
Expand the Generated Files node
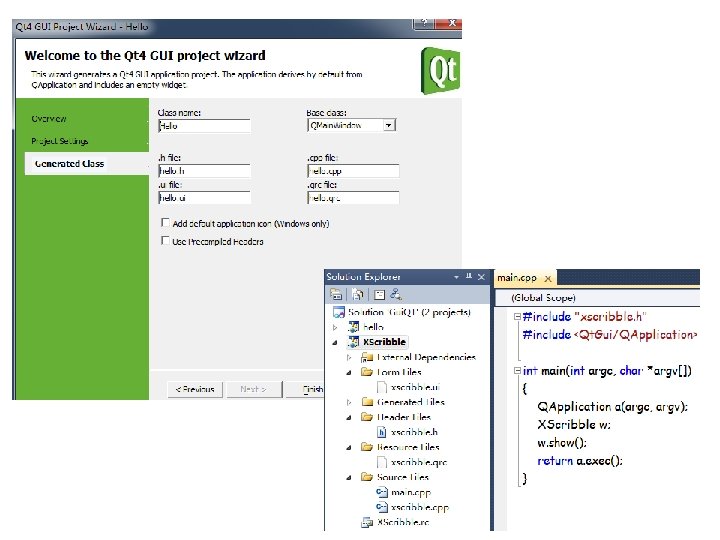pos(349,402)
